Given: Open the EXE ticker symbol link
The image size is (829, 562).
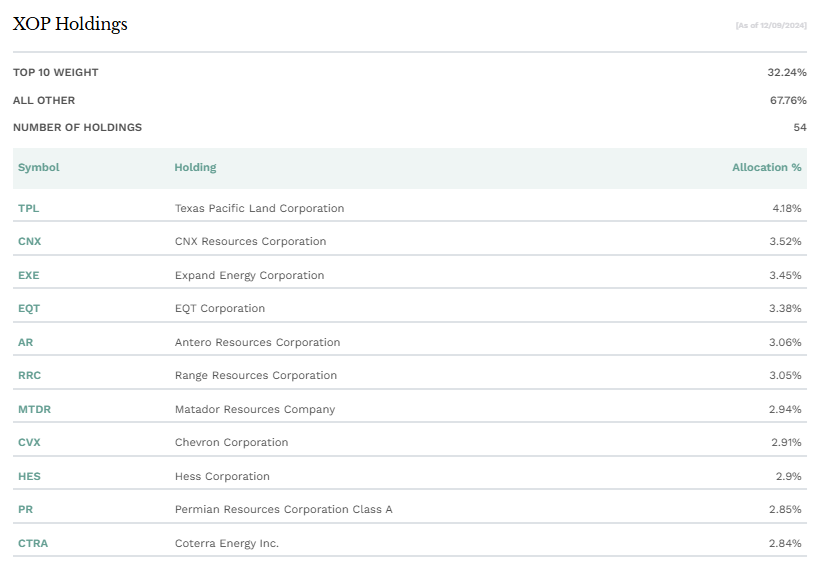Looking at the screenshot, I should (29, 275).
